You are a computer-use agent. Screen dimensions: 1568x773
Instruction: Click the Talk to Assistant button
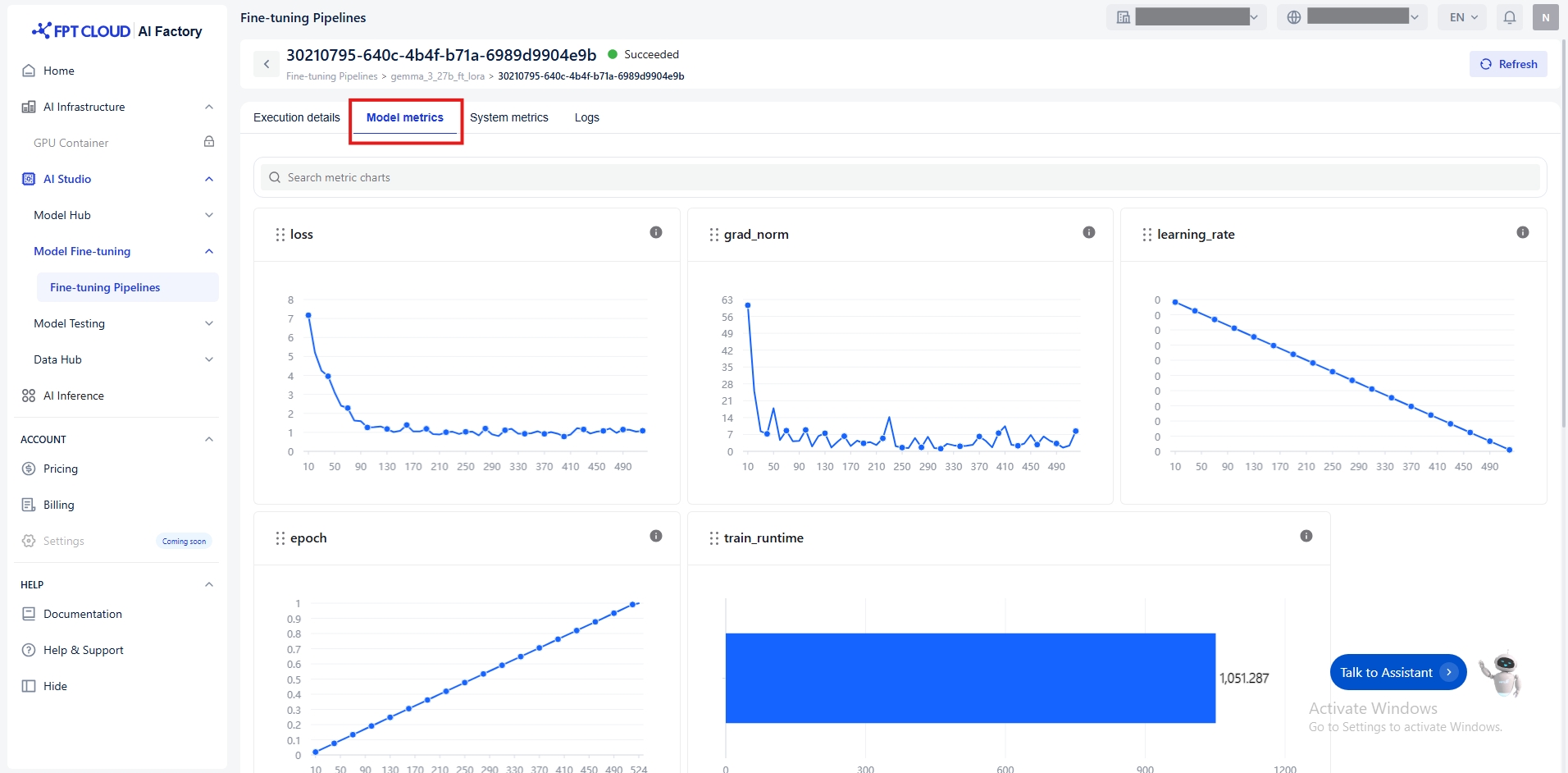1397,672
